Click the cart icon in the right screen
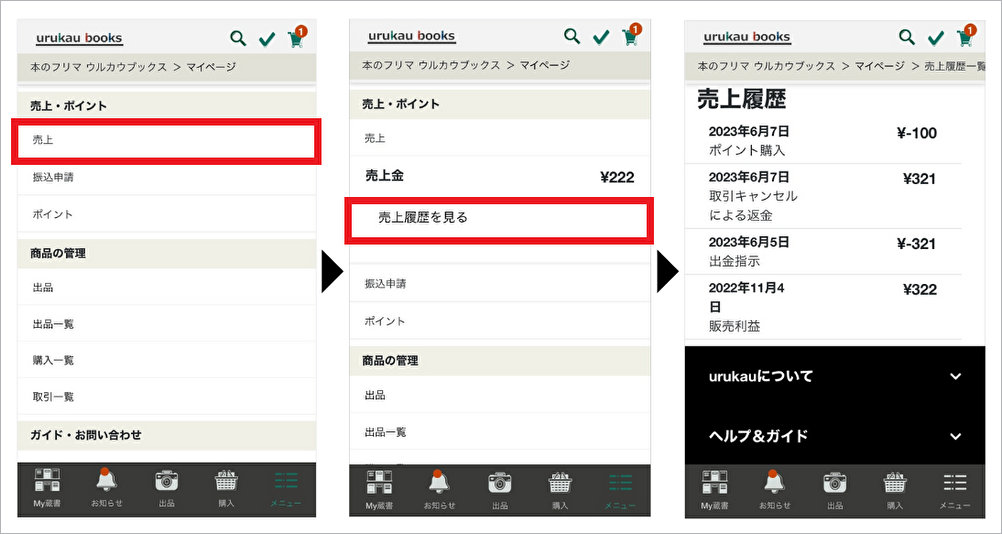This screenshot has width=1002, height=534. (x=964, y=38)
